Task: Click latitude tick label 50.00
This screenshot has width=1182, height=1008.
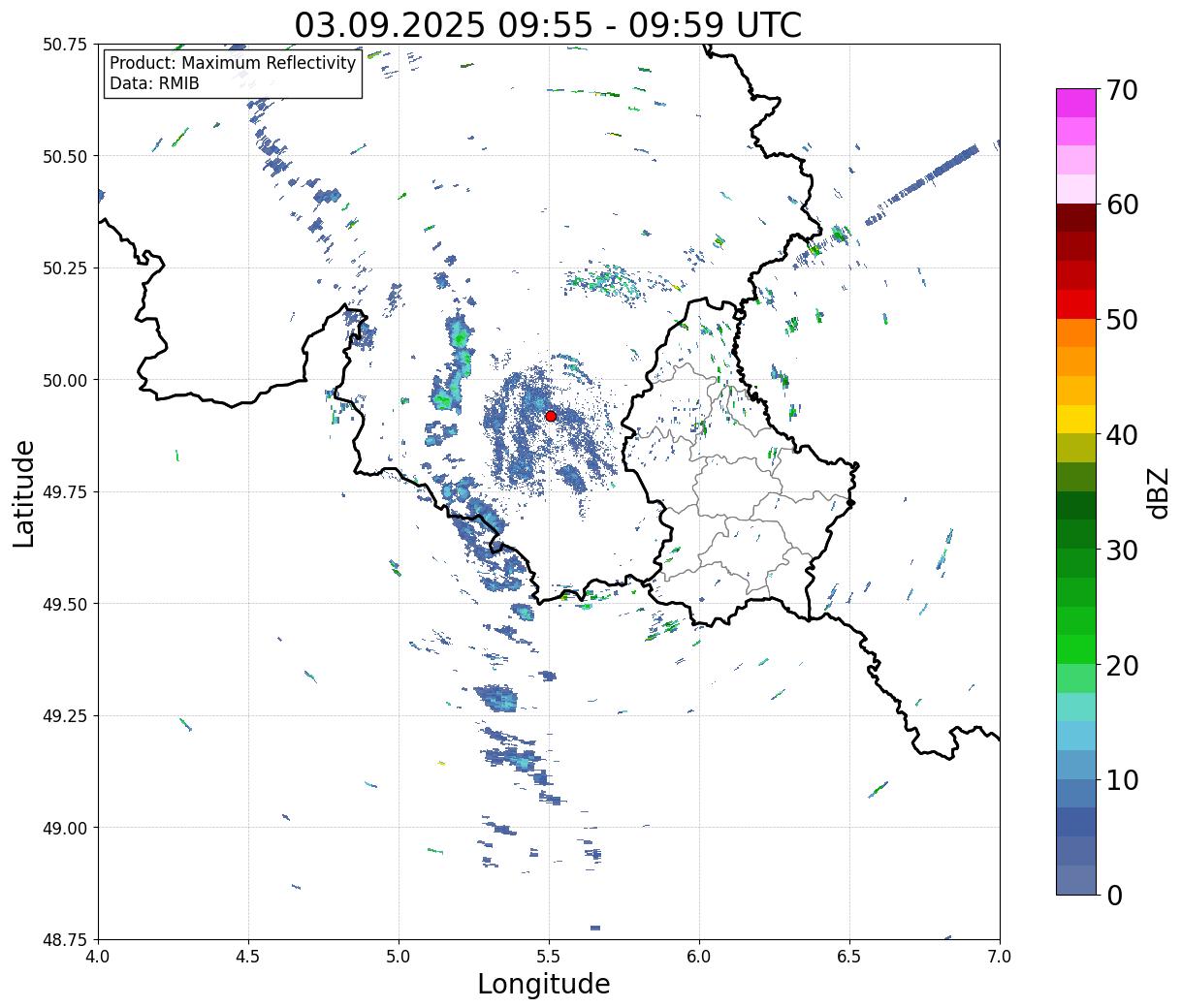Action: (64, 380)
